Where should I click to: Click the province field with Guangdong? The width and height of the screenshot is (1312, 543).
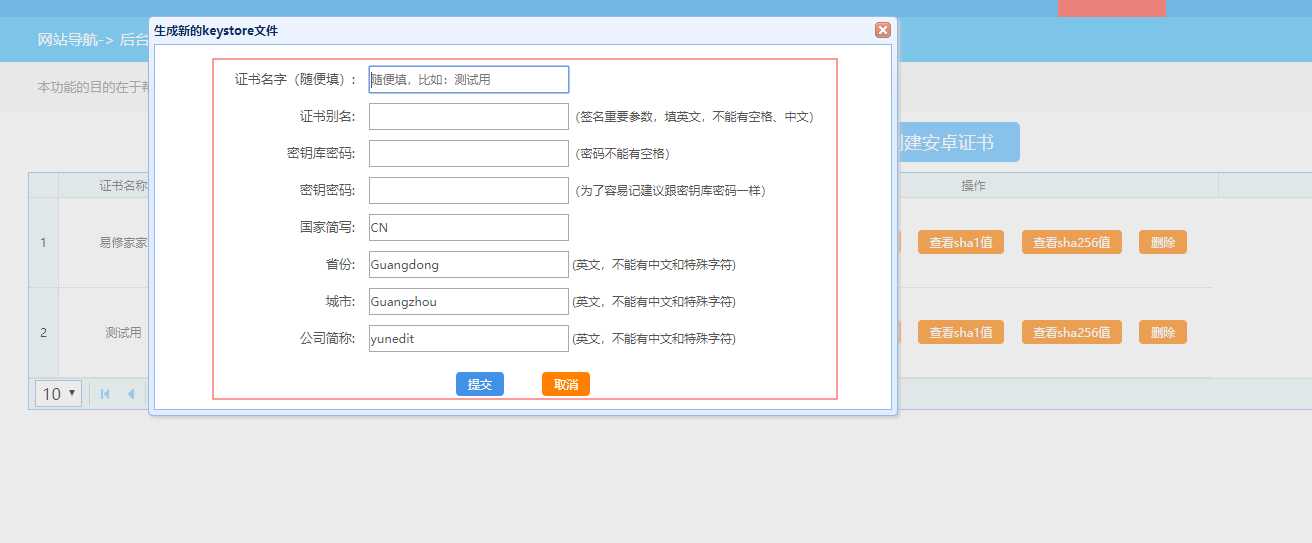coord(469,265)
